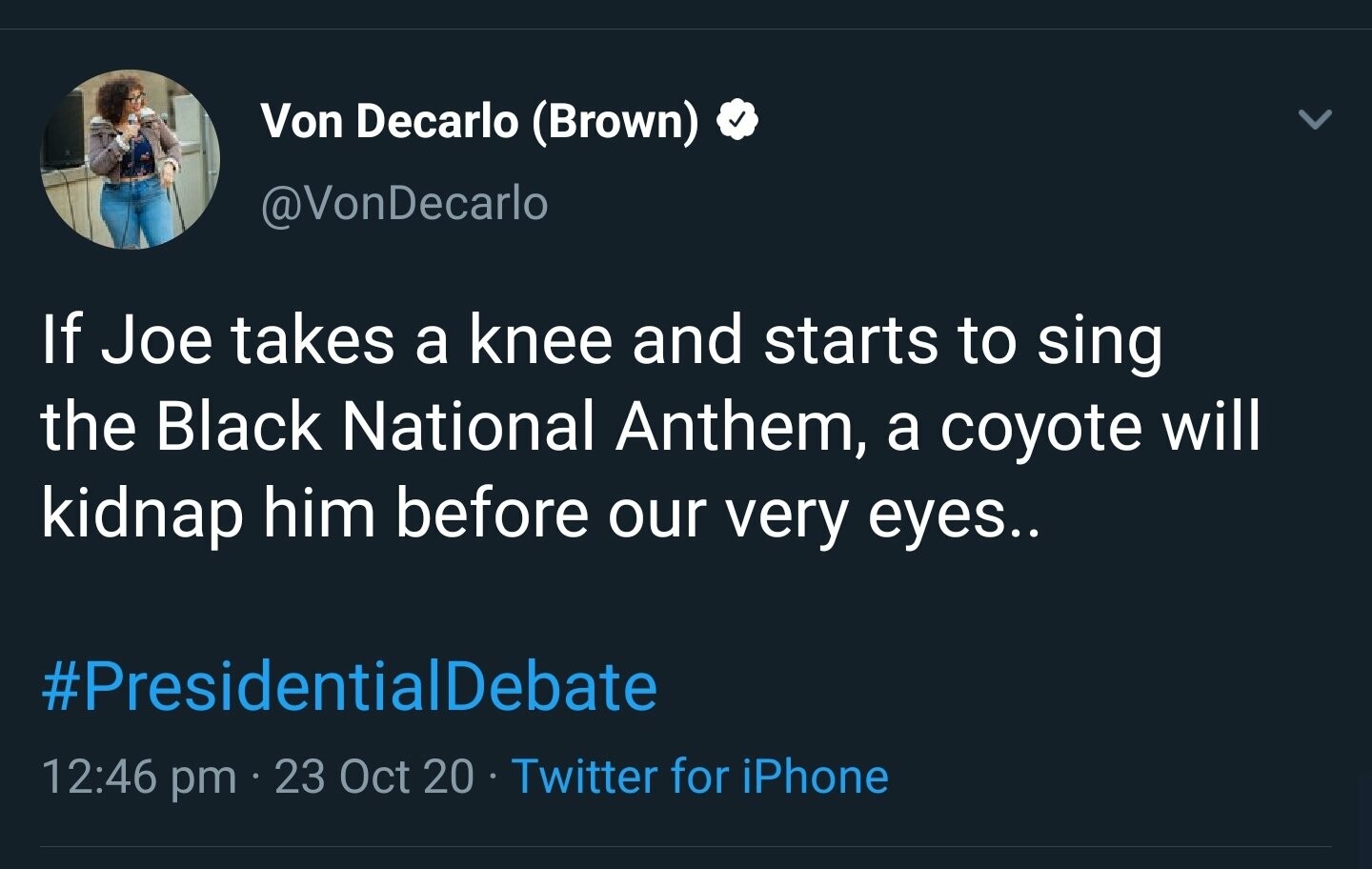Click the word "iPhone" in the source label
Image resolution: width=1372 pixels, height=869 pixels.
[815, 776]
